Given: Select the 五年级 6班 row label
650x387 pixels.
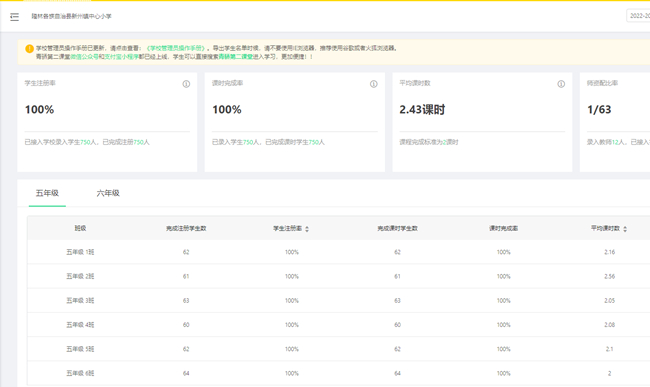Looking at the screenshot, I should point(80,373).
